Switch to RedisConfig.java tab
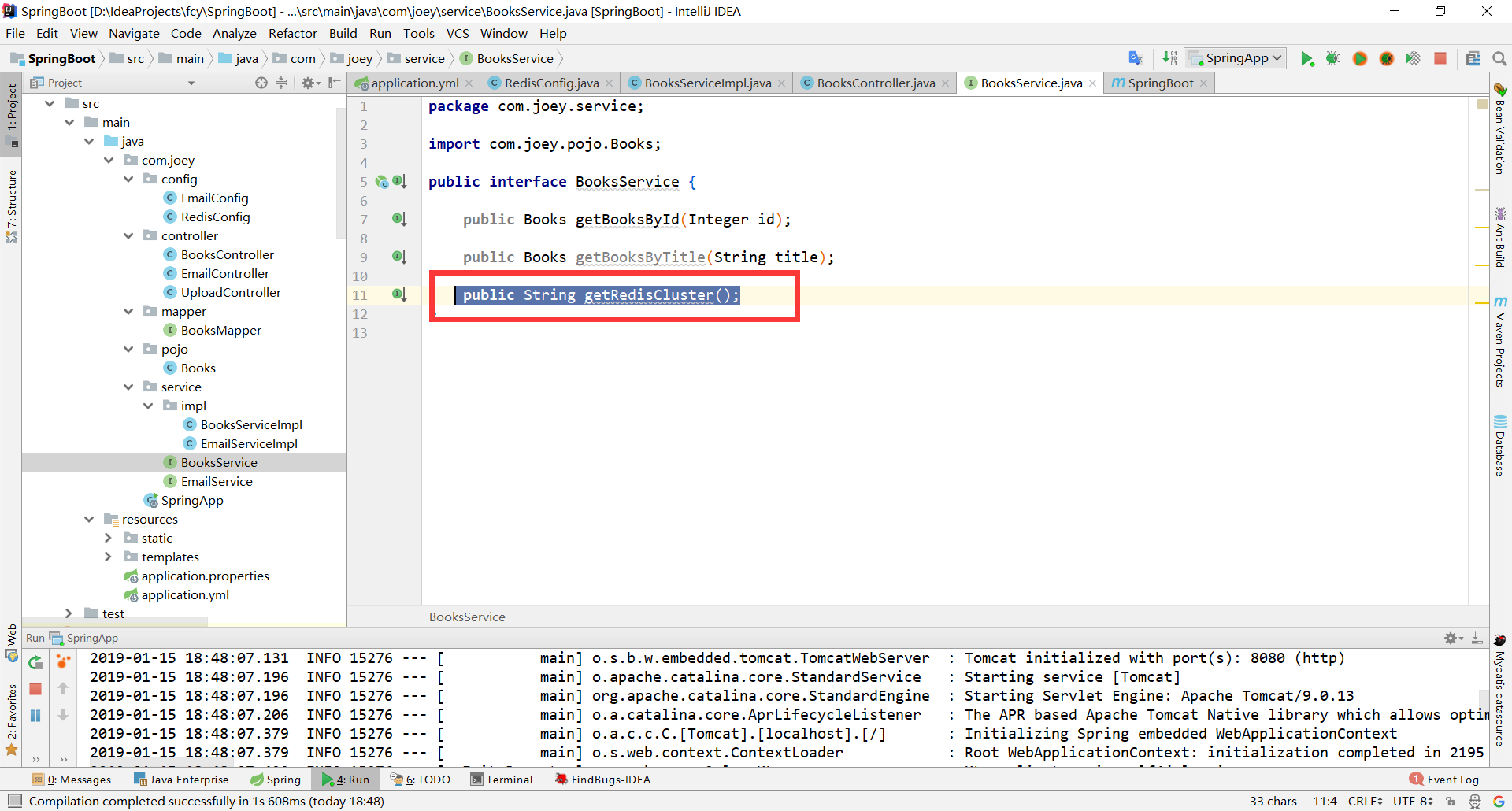 click(551, 83)
